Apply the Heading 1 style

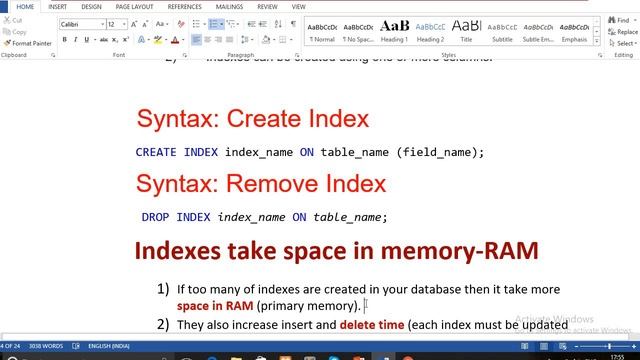394,32
